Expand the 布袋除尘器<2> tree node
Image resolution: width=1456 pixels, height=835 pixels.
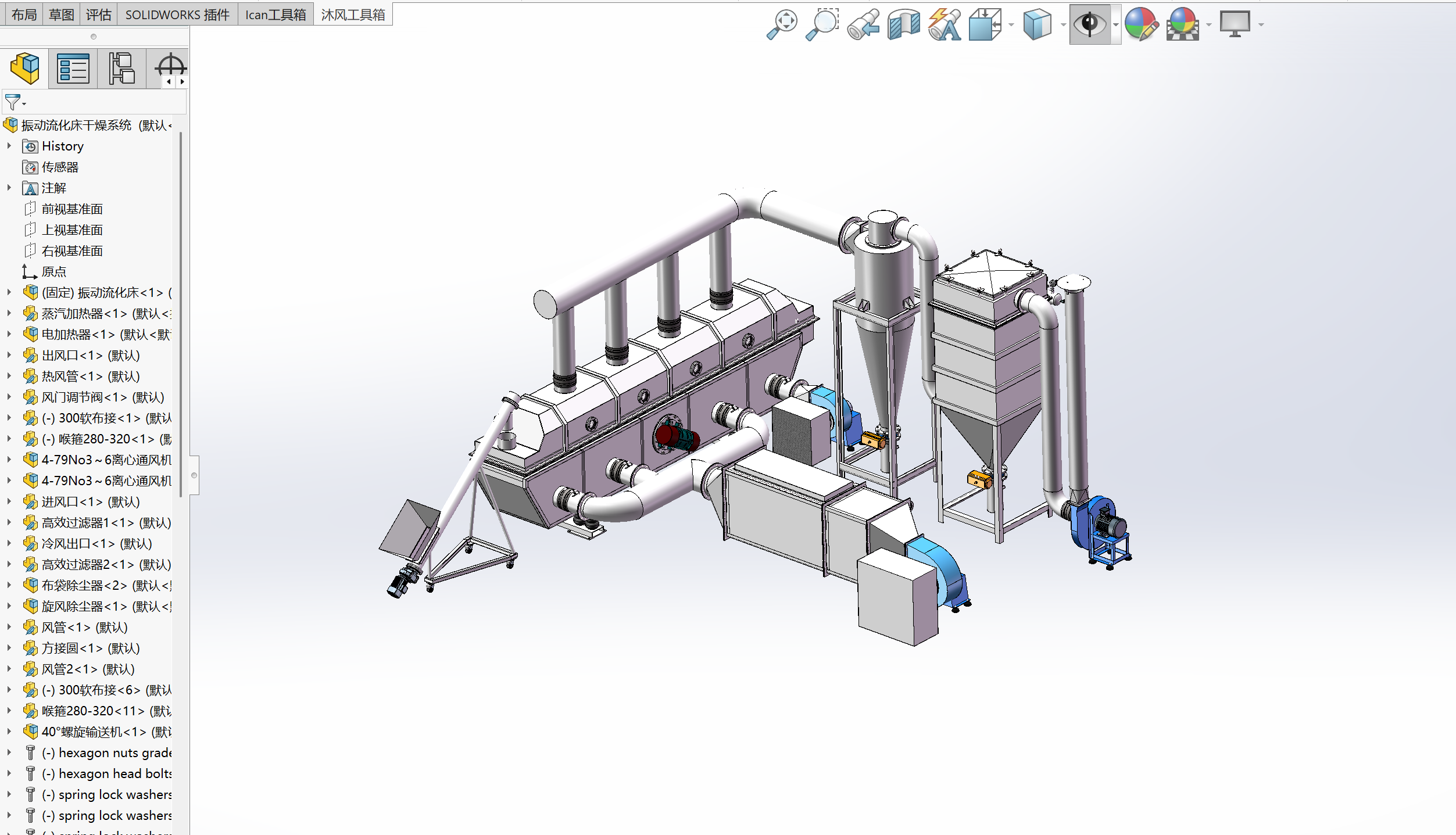pos(9,585)
